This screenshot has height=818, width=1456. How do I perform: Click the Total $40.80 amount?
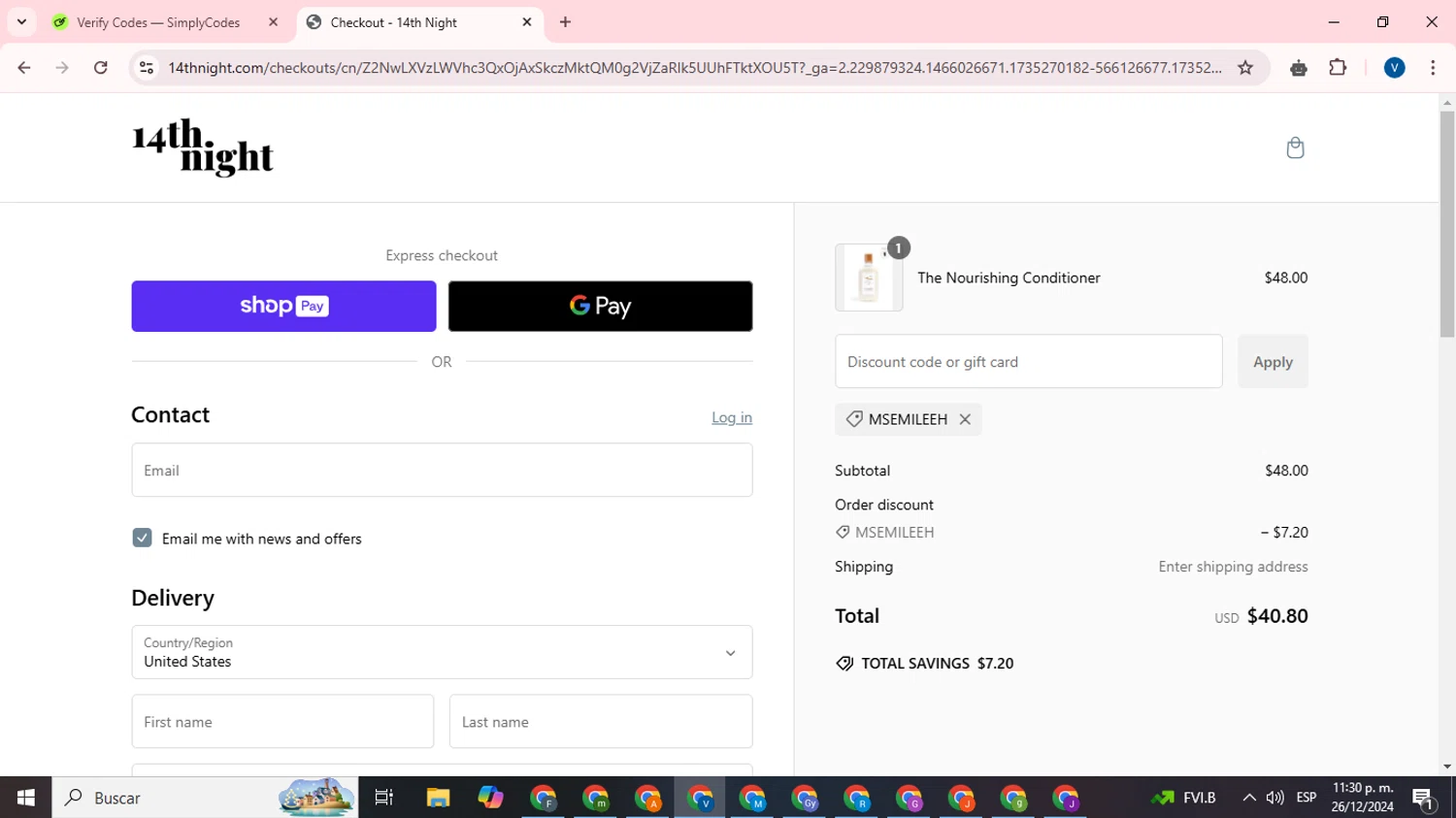tap(1277, 616)
